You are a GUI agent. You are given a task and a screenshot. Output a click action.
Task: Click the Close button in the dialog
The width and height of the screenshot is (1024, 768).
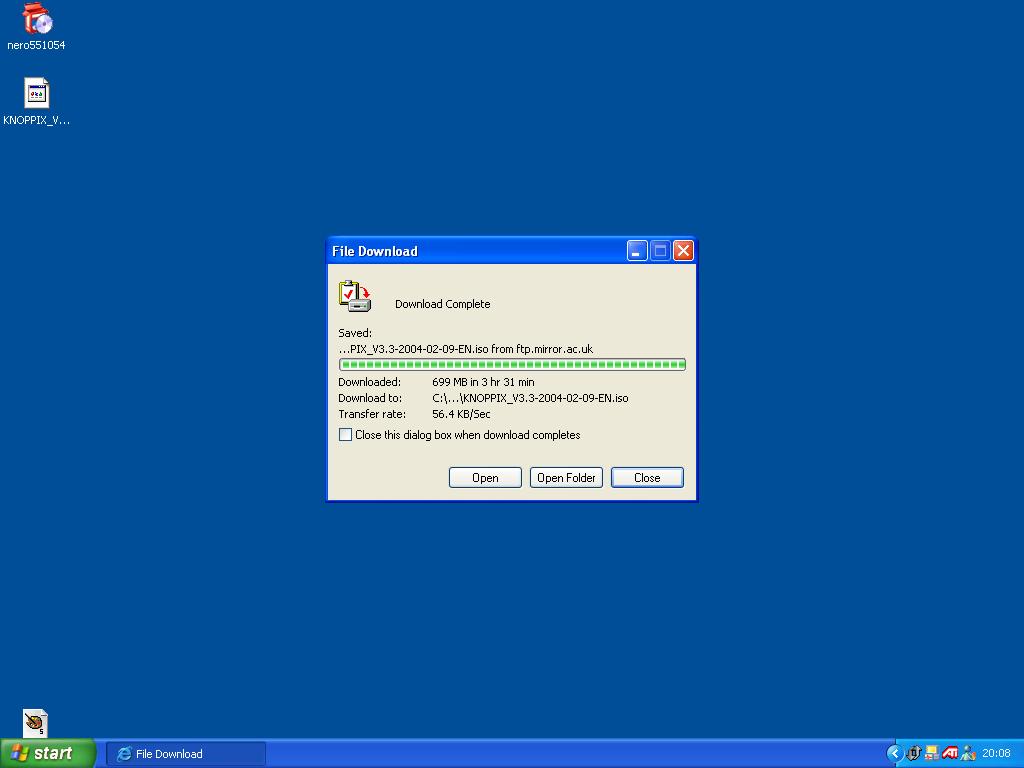tap(647, 477)
